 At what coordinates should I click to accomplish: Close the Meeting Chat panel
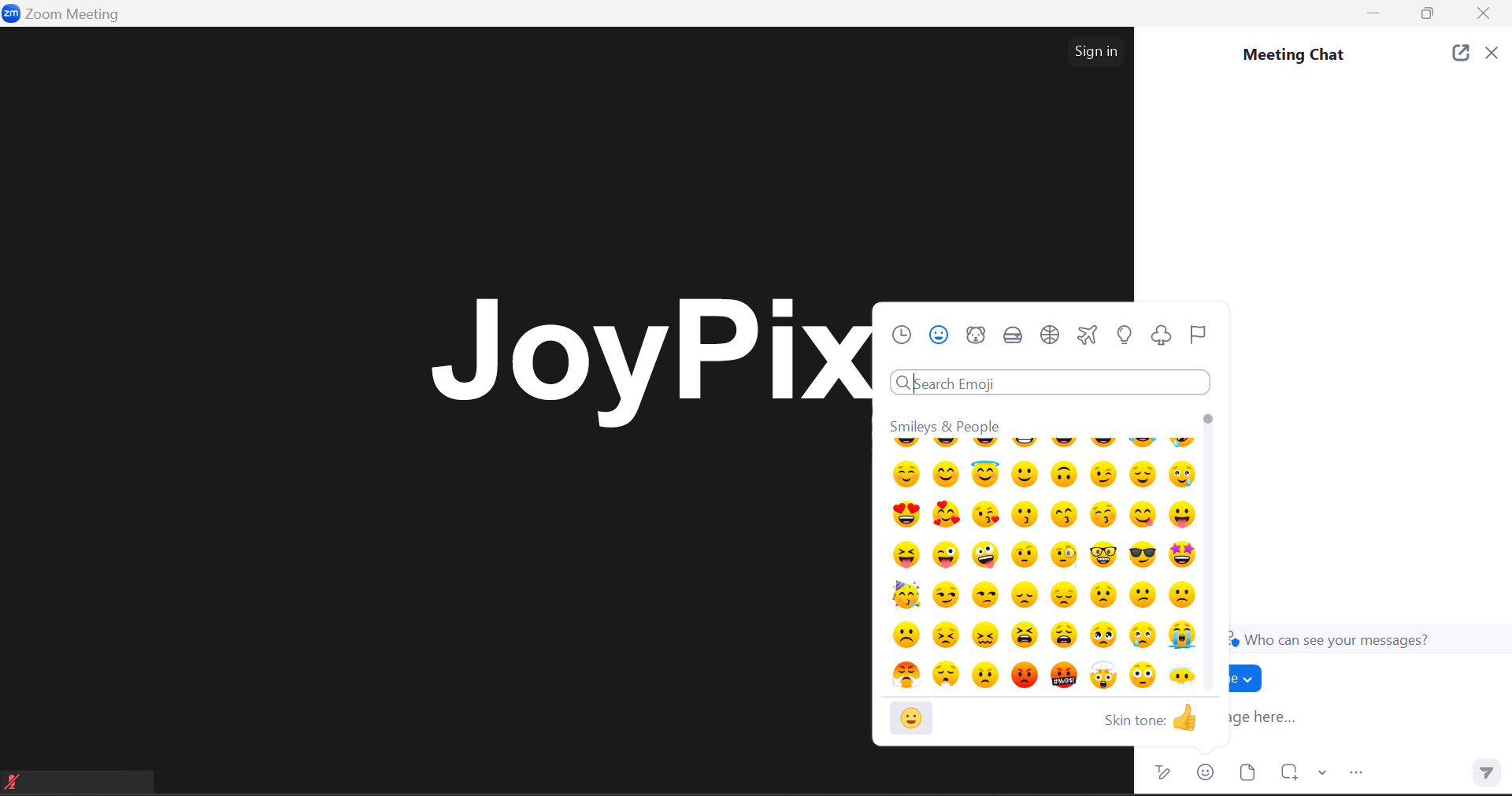[1492, 53]
